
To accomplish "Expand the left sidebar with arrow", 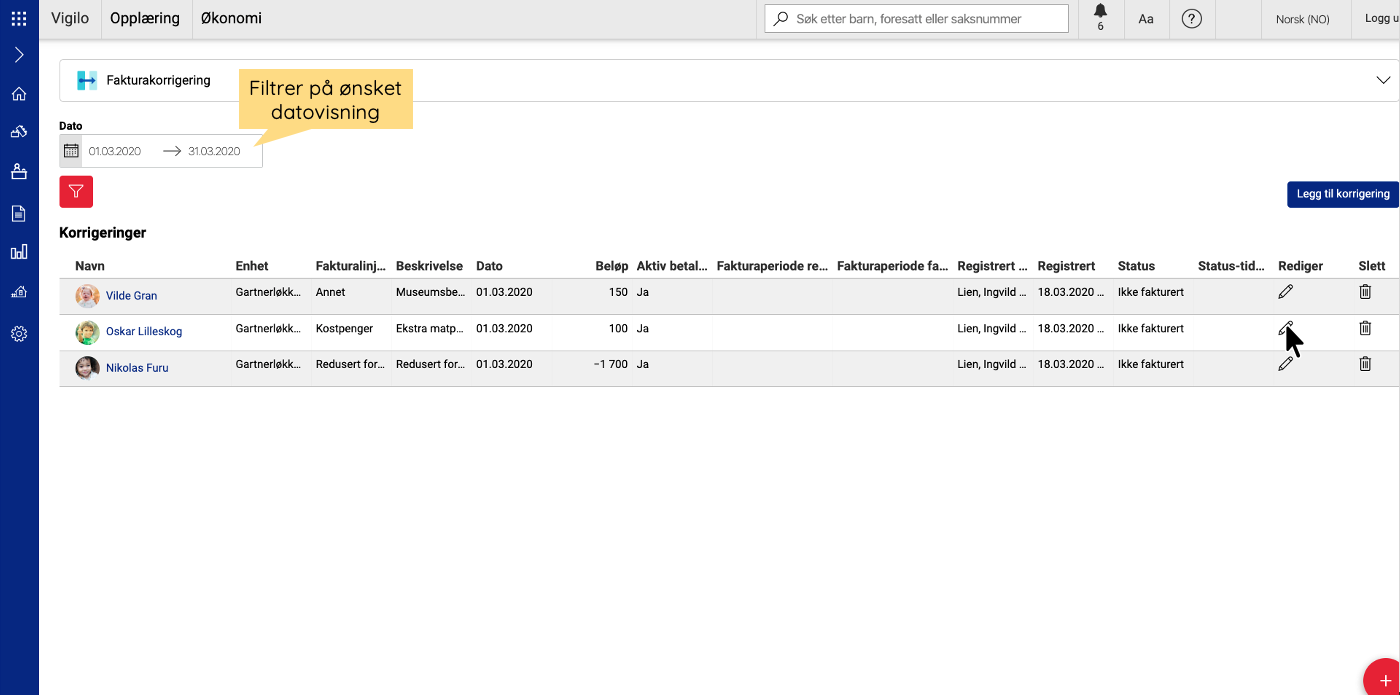I will pos(19,55).
